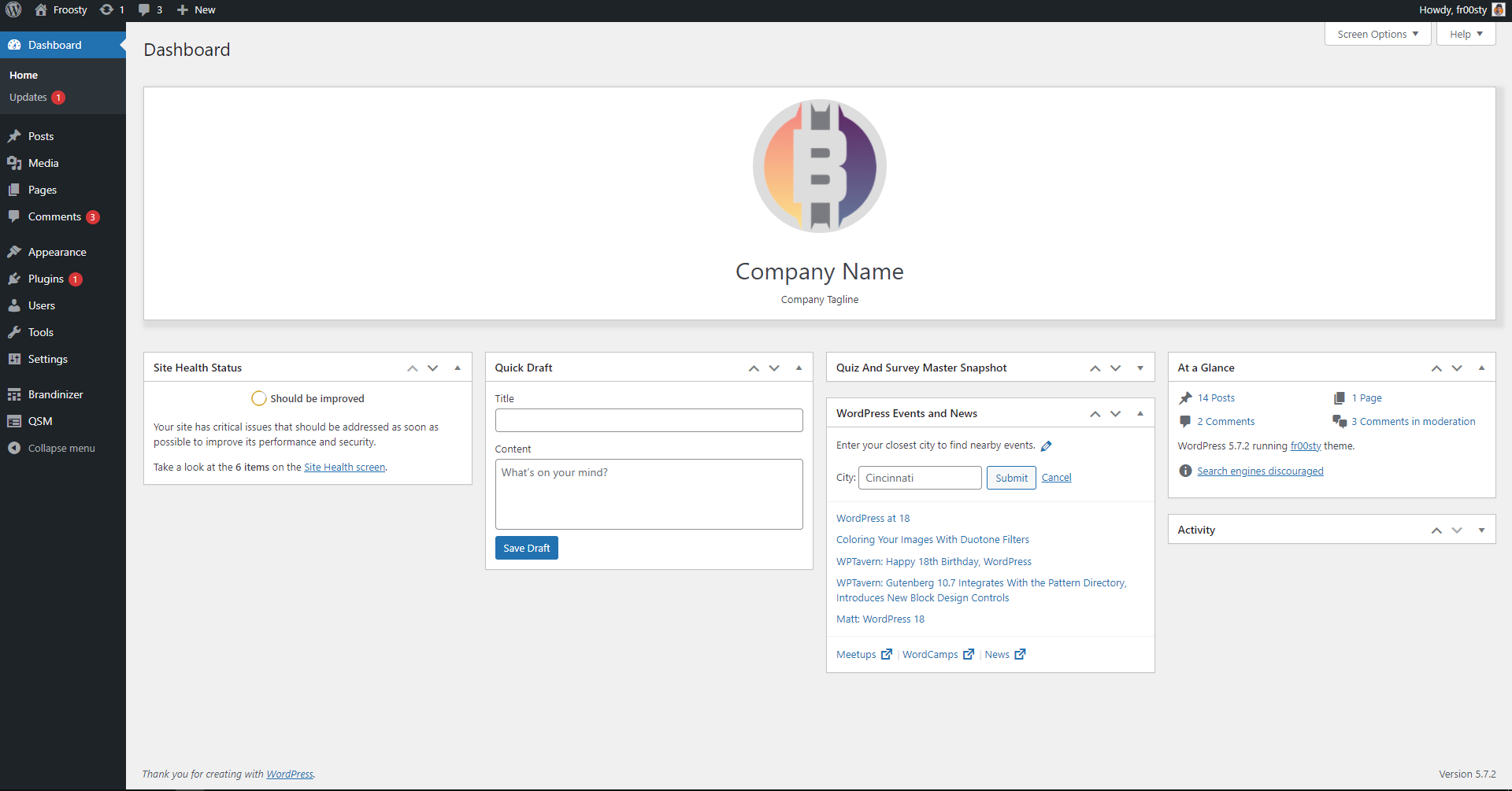Open the 14 Posts link
The width and height of the screenshot is (1512, 791).
(x=1216, y=398)
